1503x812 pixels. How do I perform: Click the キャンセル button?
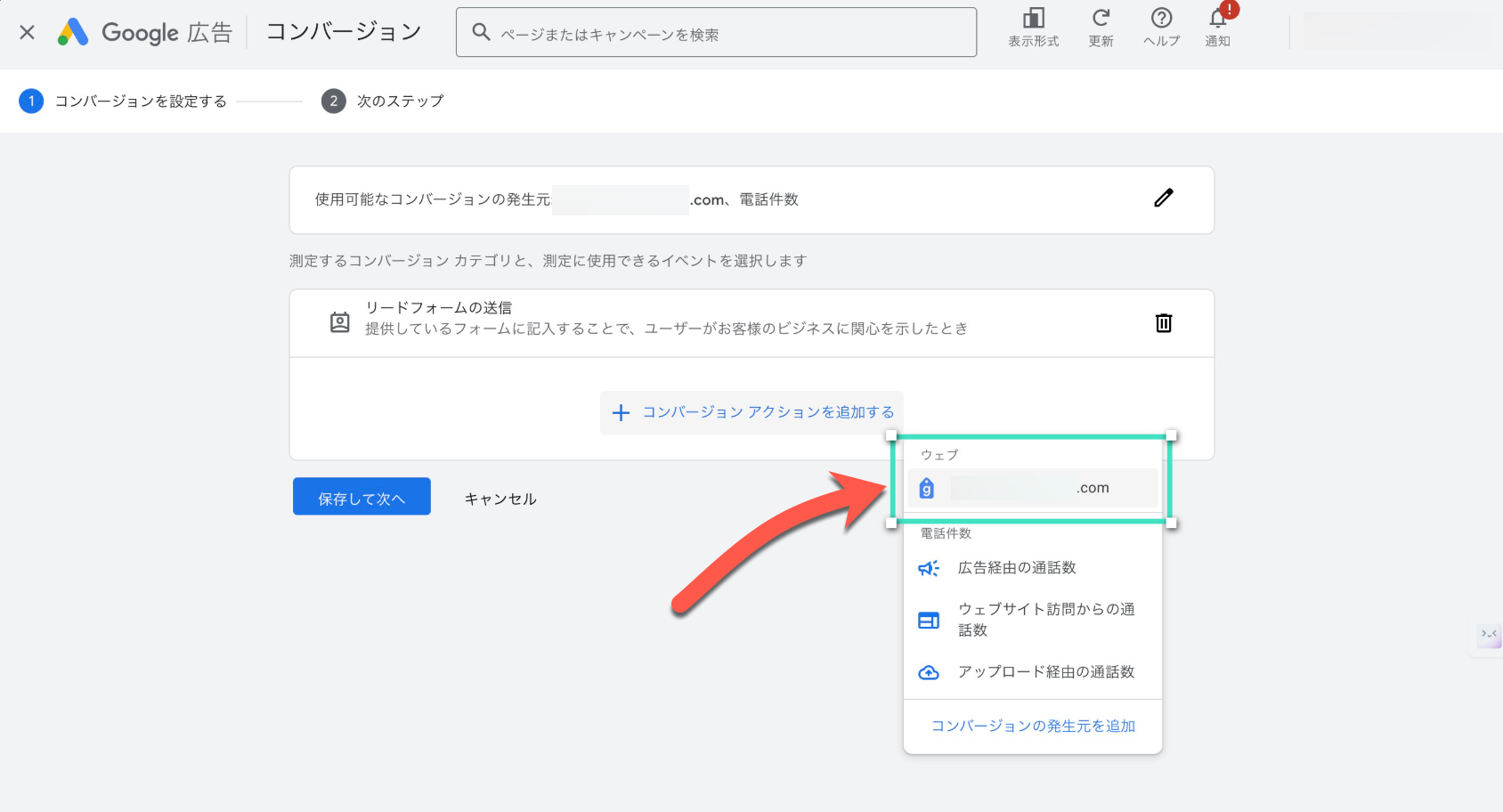500,499
